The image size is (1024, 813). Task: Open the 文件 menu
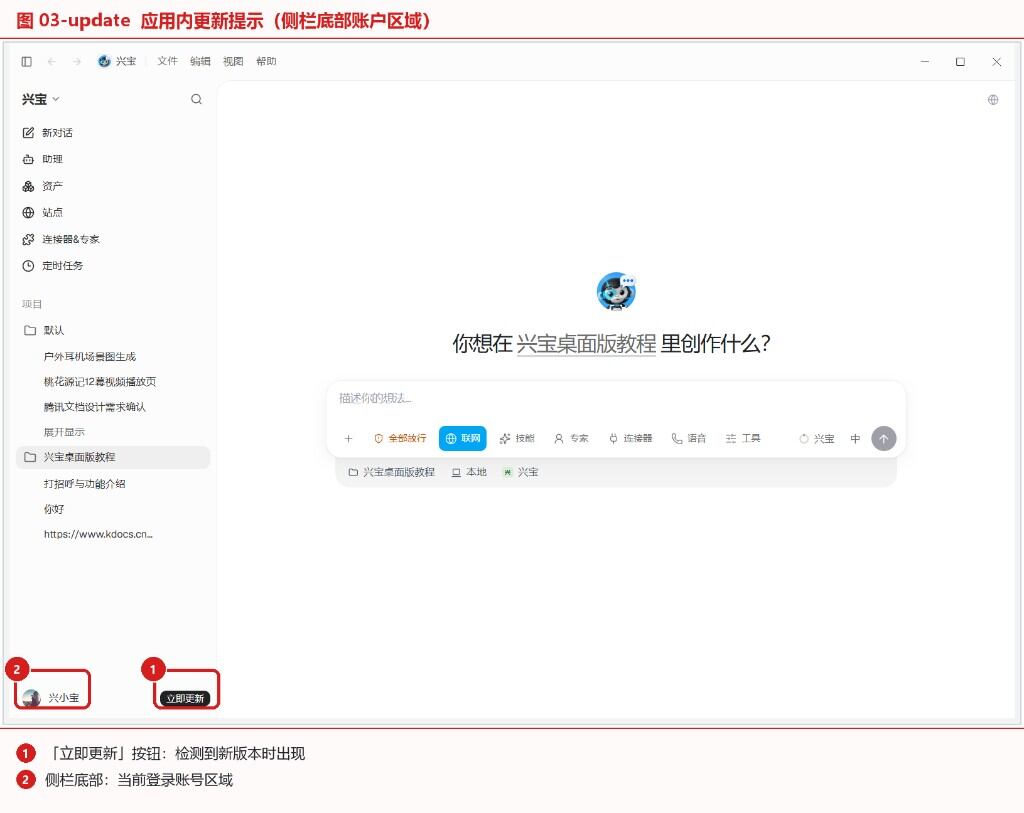point(167,61)
